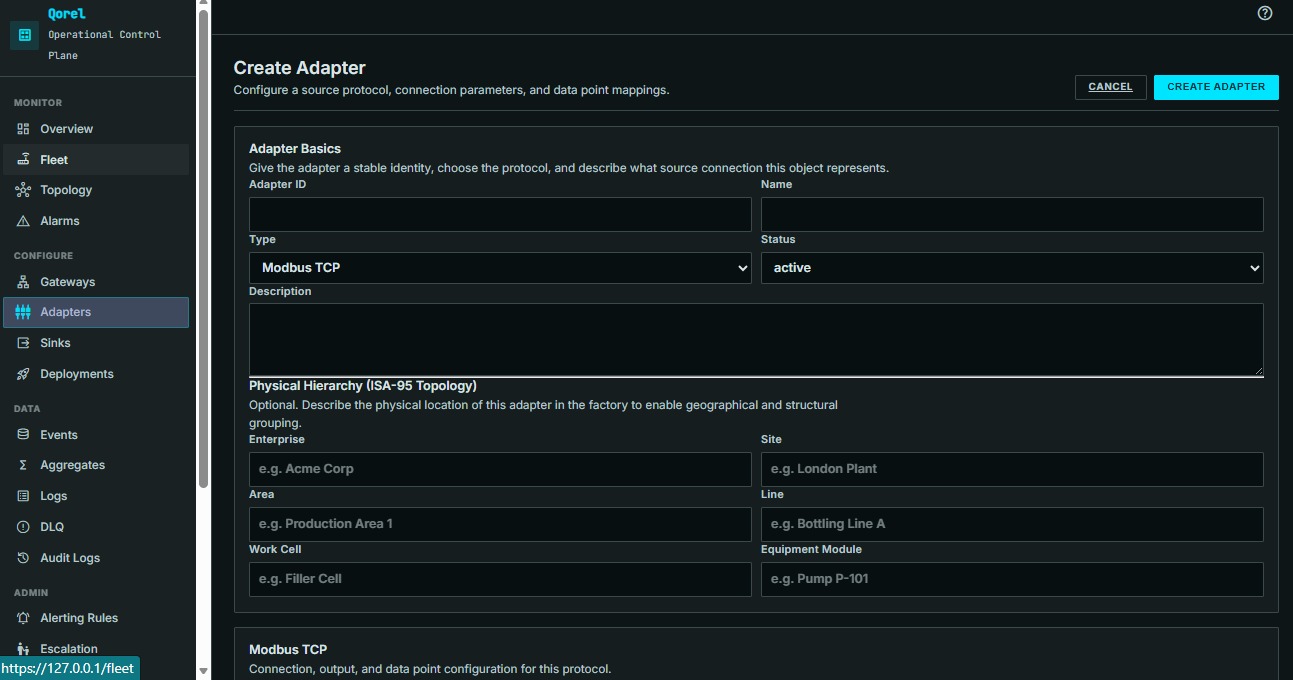Open Escalation in the Admin section
Screen dimensions: 1293x680
click(96, 649)
